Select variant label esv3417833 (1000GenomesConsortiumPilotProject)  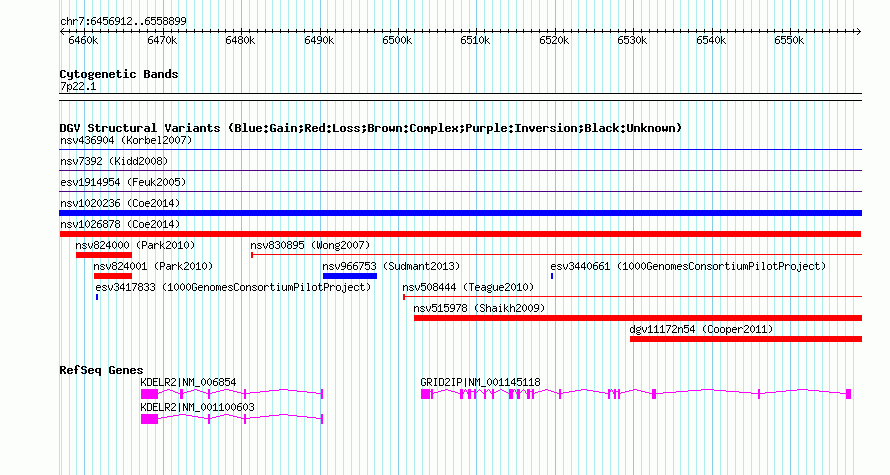233,287
